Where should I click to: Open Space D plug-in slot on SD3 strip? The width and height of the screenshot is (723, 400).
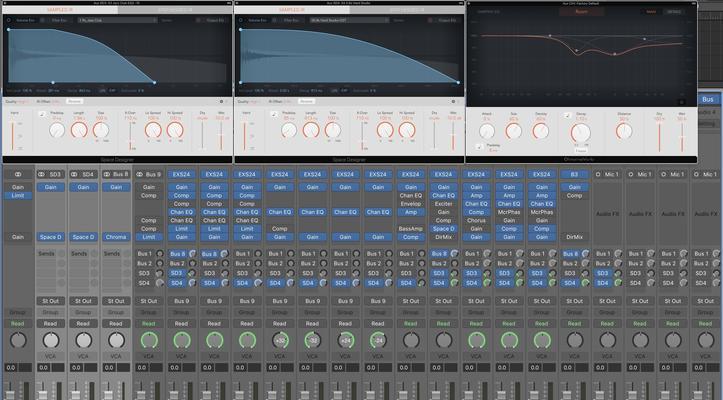click(x=51, y=237)
